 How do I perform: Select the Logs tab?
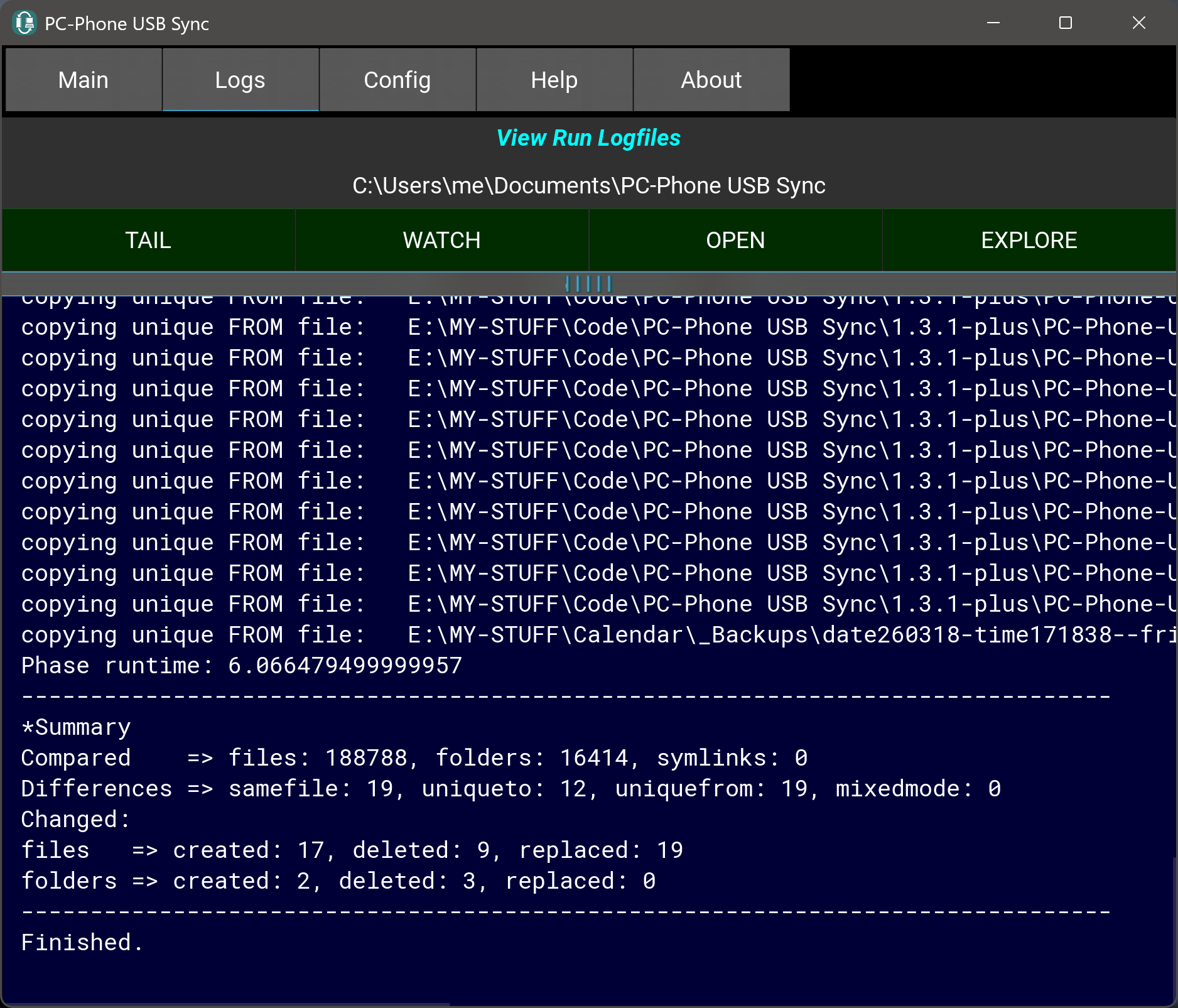240,80
